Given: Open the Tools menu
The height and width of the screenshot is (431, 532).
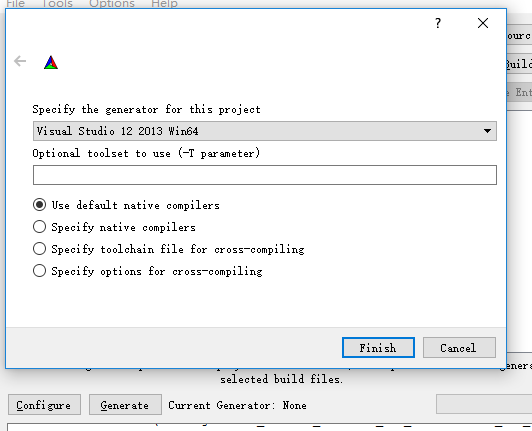Looking at the screenshot, I should [57, 4].
